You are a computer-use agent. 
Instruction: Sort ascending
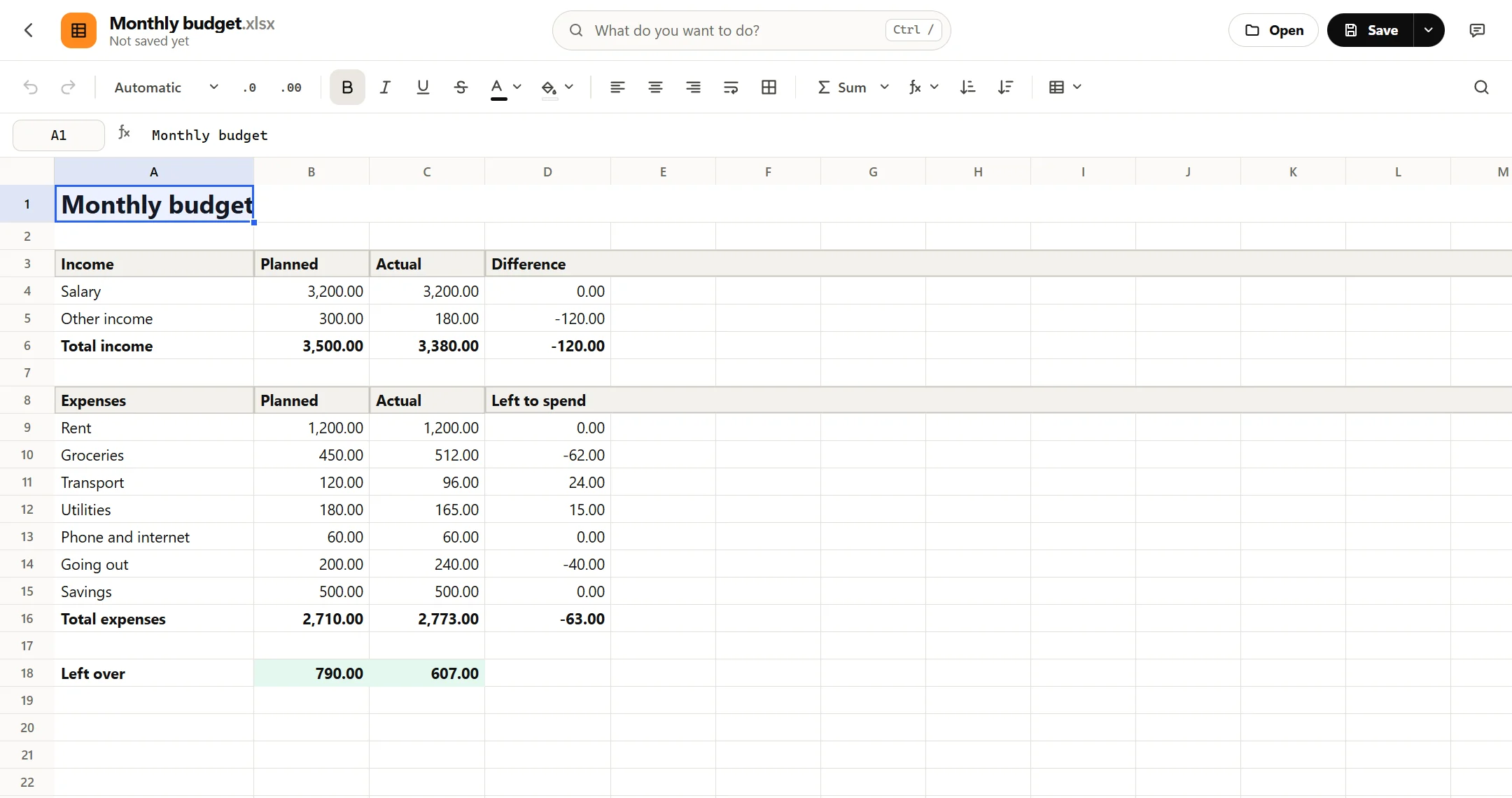tap(967, 87)
